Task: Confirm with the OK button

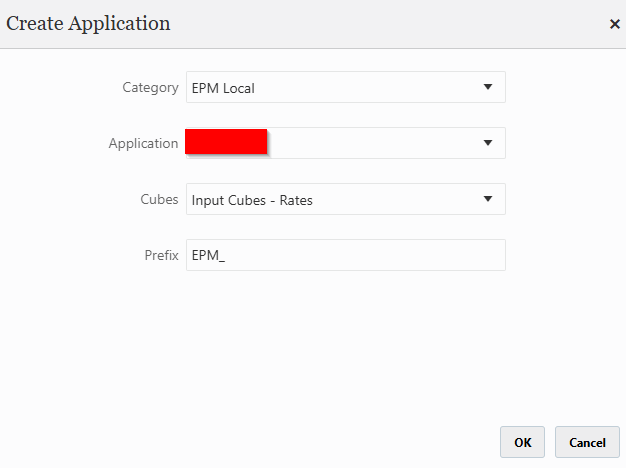Action: (522, 442)
